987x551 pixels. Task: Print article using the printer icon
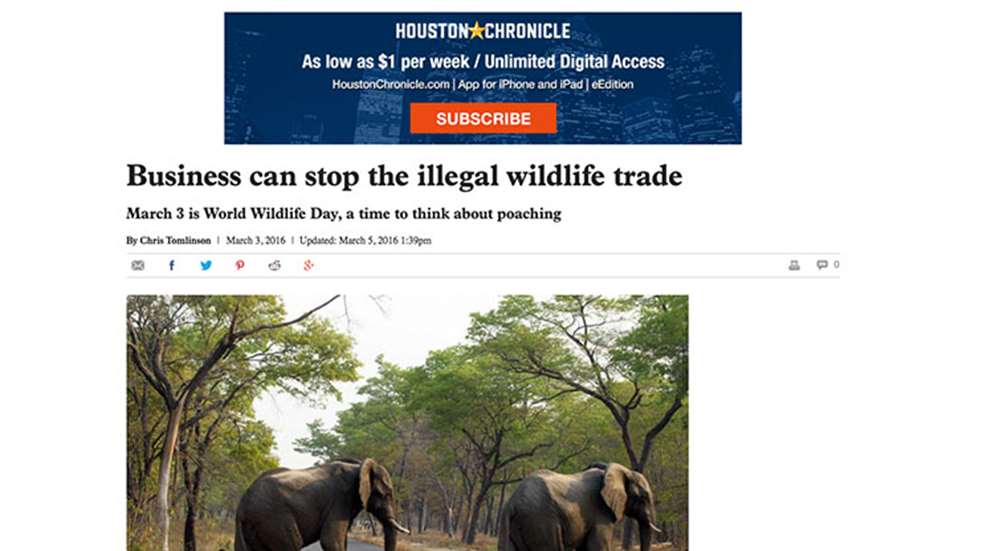[794, 265]
